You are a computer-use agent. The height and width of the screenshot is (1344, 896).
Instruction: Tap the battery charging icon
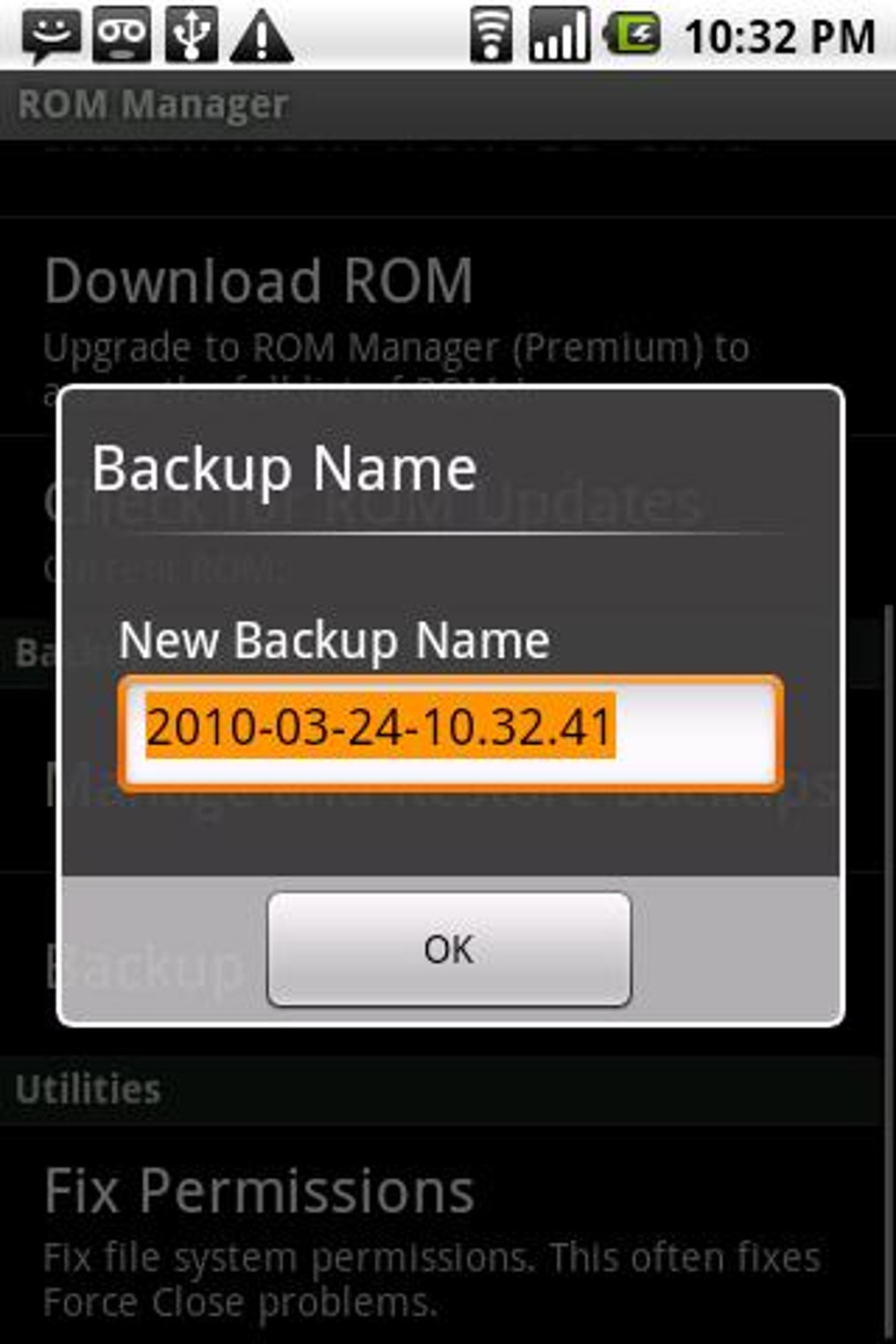pyautogui.click(x=632, y=34)
